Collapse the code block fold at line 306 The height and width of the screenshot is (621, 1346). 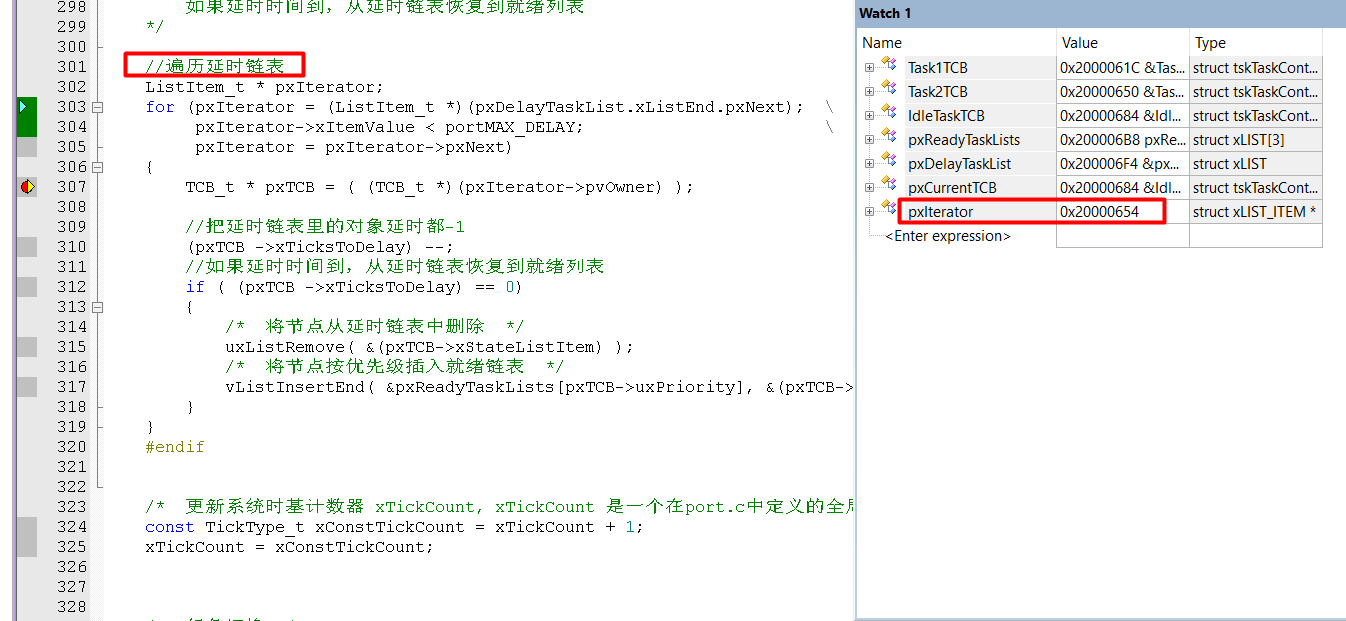tap(98, 167)
